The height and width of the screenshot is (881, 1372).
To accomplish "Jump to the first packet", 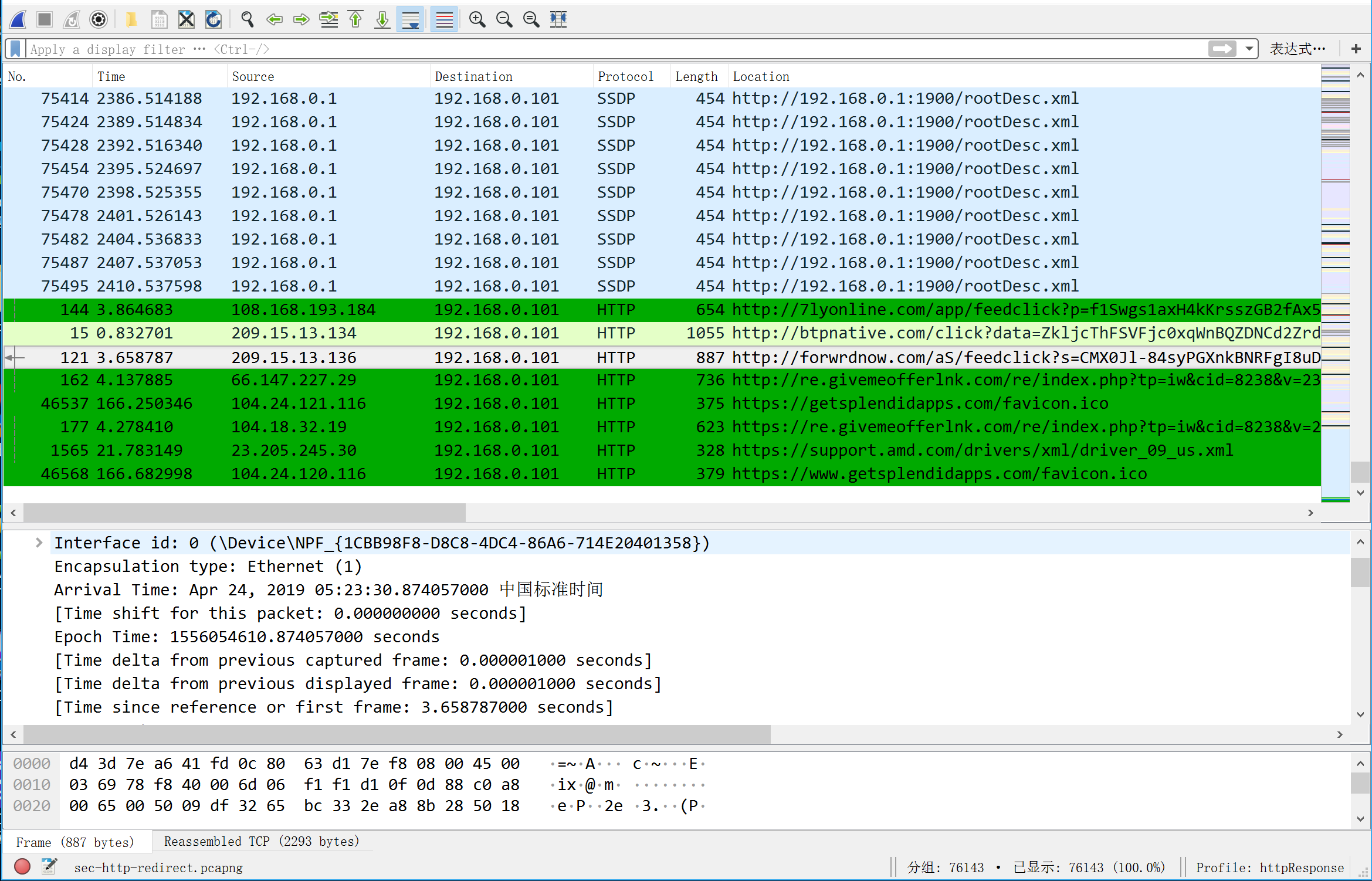I will click(355, 19).
